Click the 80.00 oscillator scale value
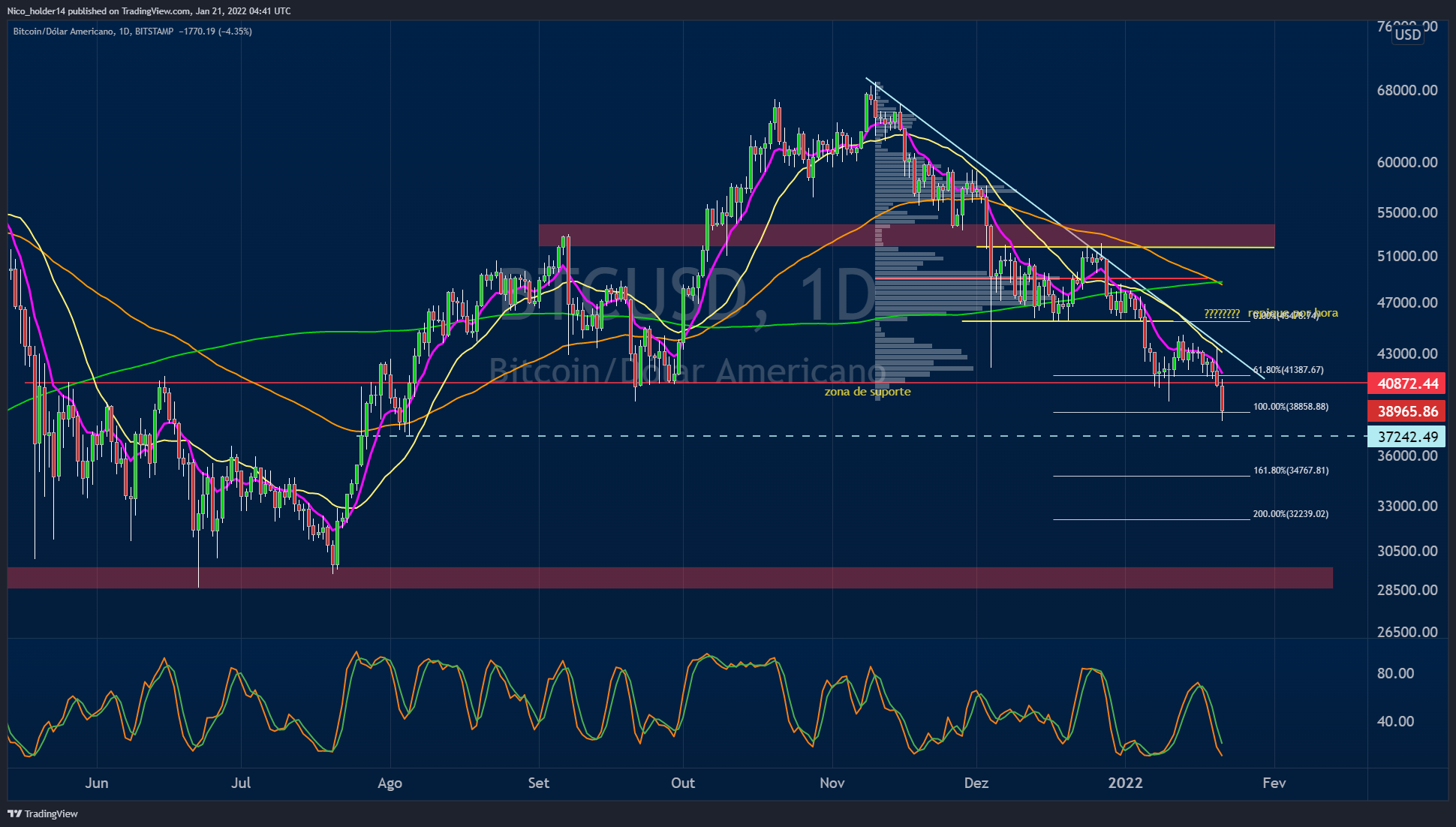The image size is (1456, 827). 1395,673
